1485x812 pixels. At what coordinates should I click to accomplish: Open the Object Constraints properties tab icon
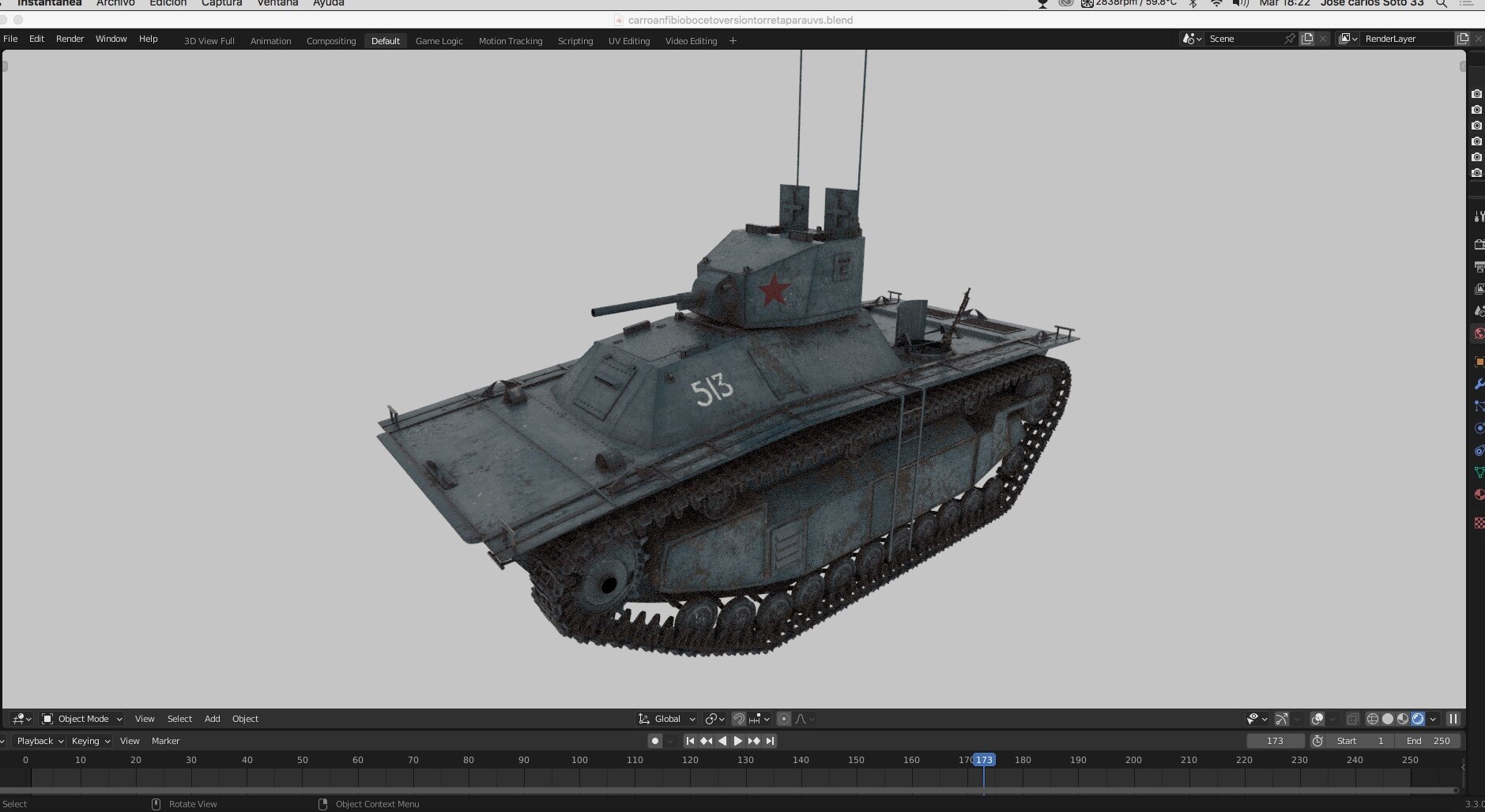tap(1479, 450)
